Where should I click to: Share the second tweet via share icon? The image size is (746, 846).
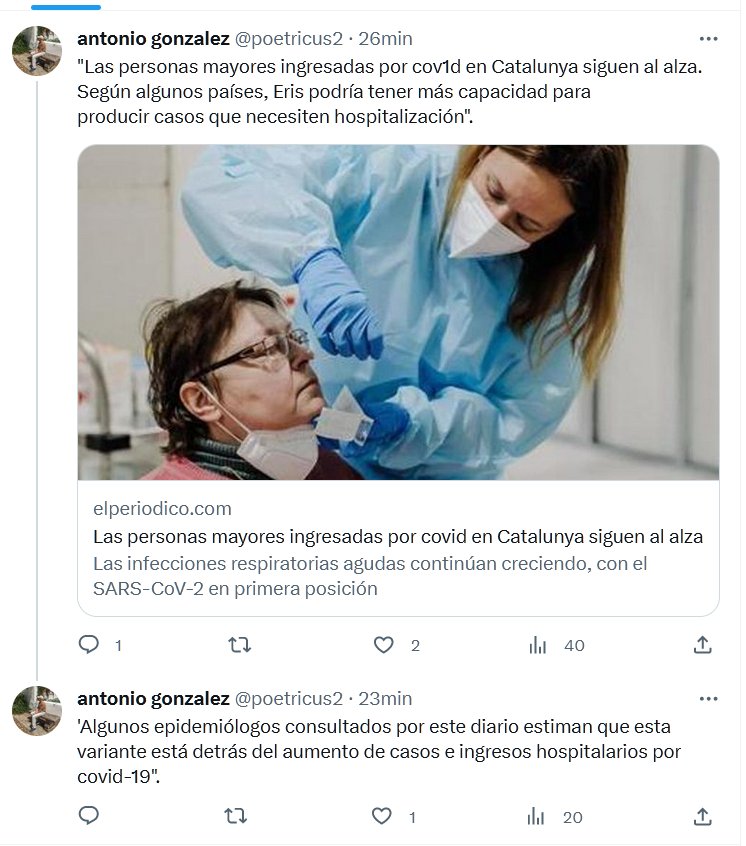coord(703,816)
